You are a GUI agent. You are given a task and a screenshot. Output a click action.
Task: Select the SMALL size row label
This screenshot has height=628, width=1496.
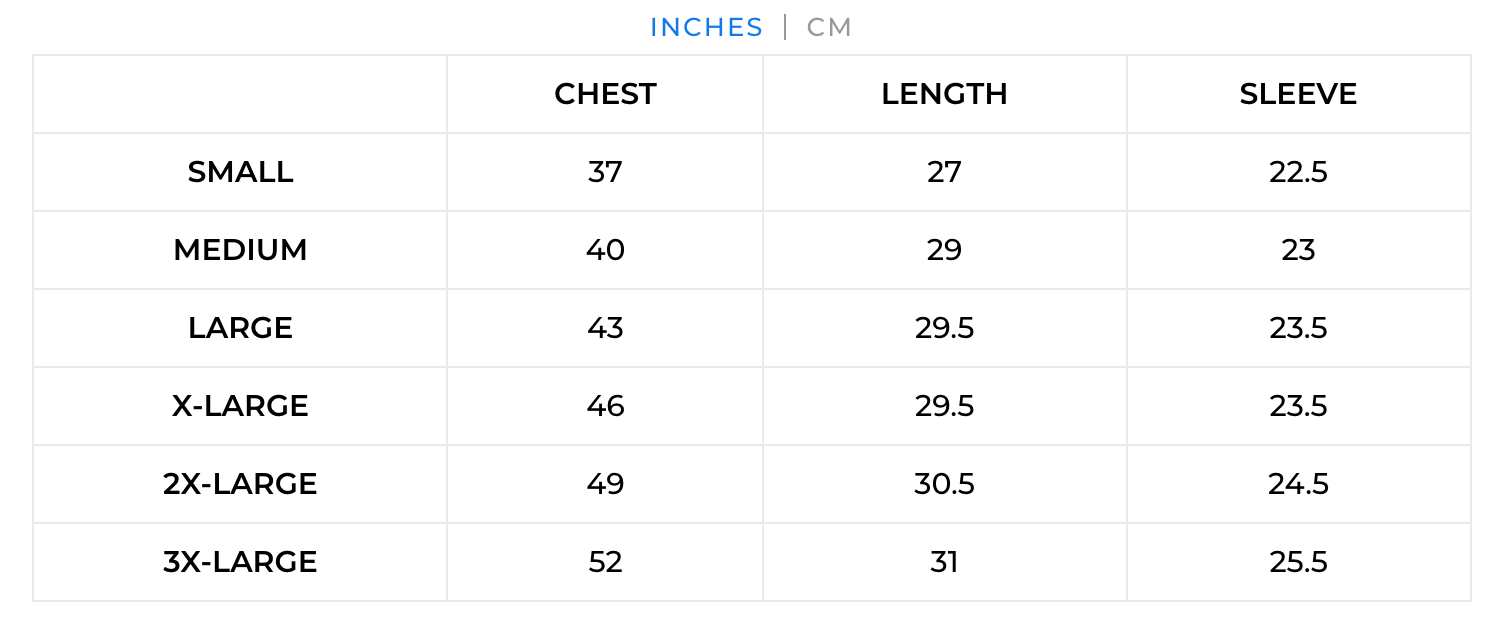pos(240,172)
